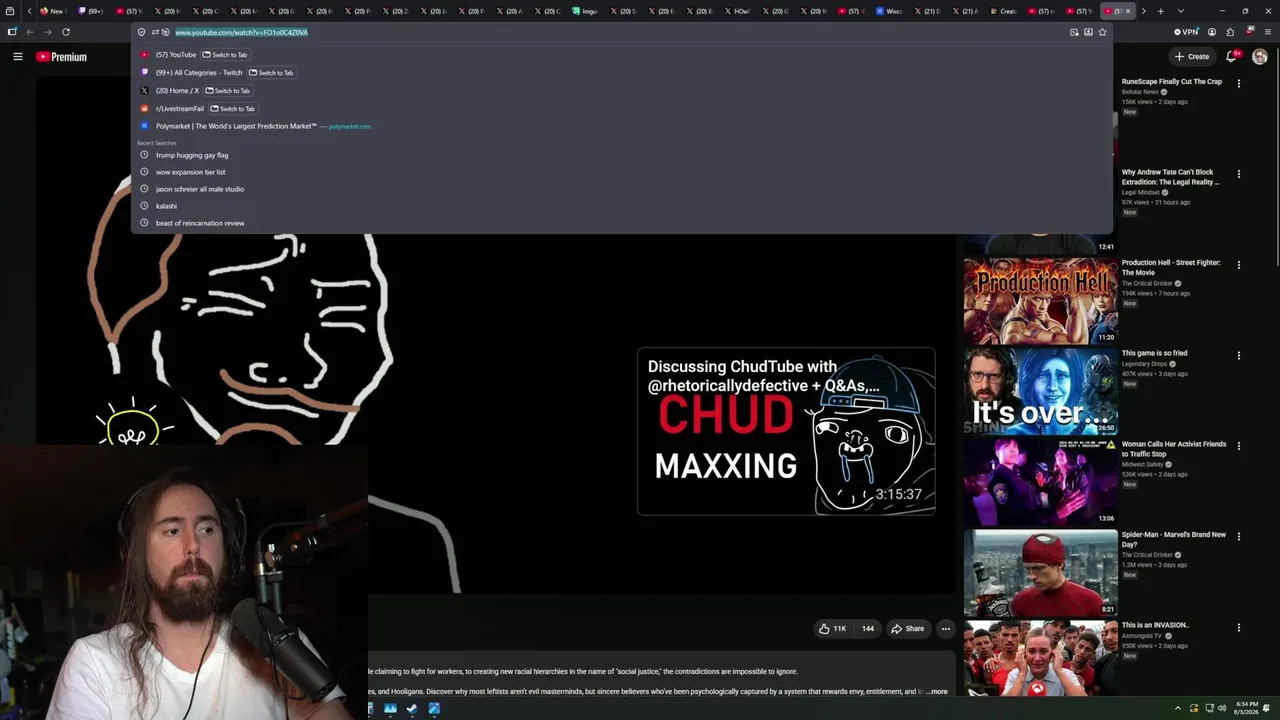
Task: Share the video using Share button
Action: 907,629
